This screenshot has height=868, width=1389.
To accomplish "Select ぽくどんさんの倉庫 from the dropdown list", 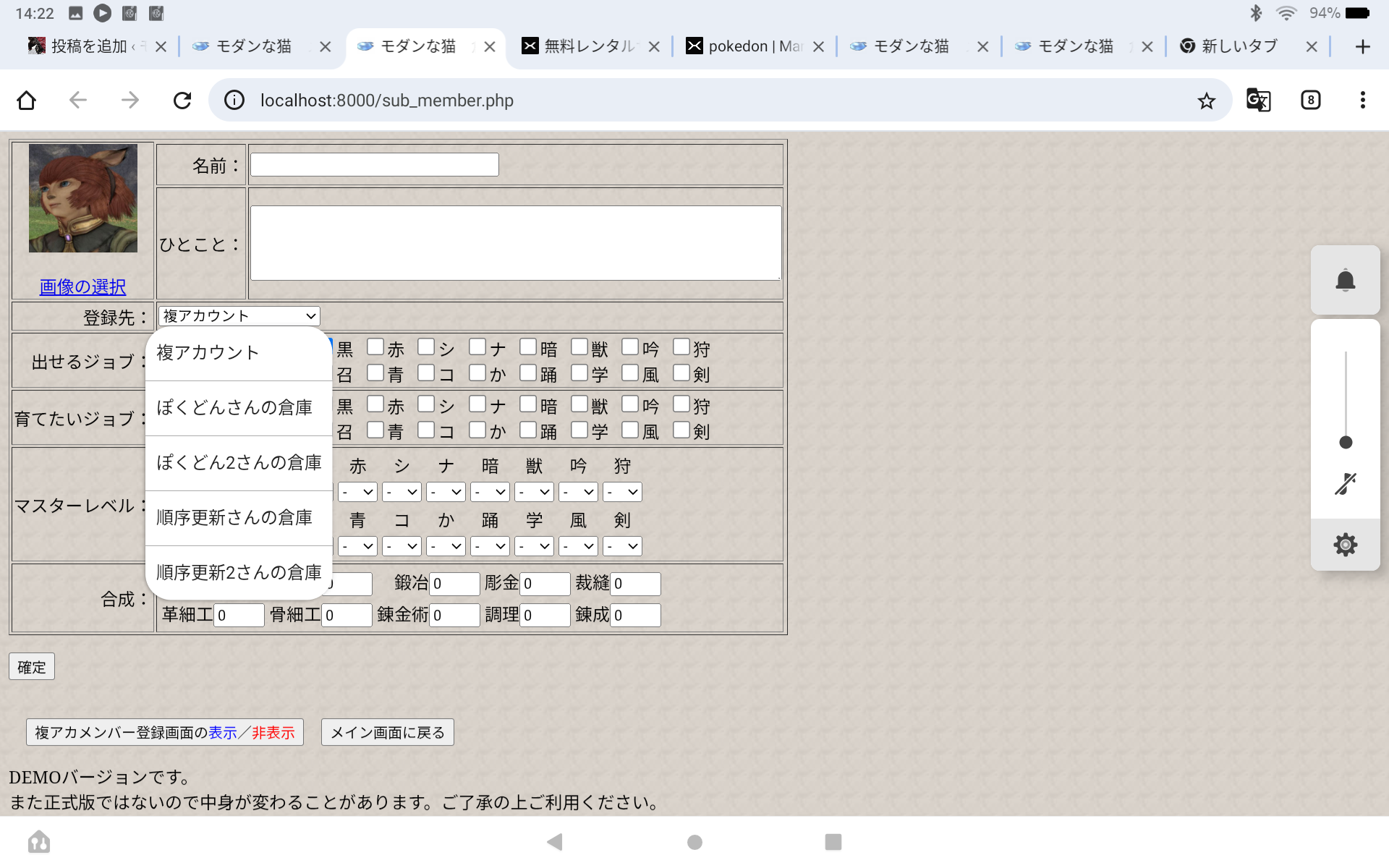I will (235, 407).
